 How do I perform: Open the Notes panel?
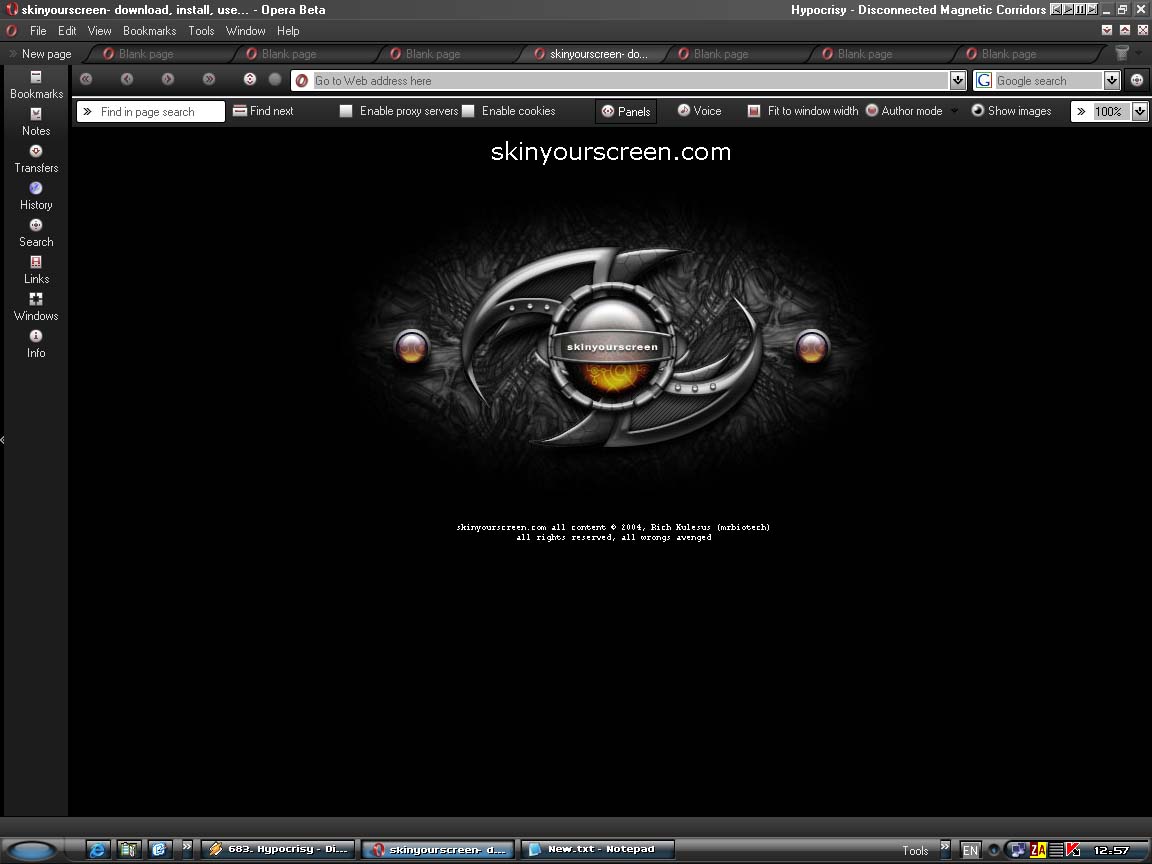click(x=36, y=122)
